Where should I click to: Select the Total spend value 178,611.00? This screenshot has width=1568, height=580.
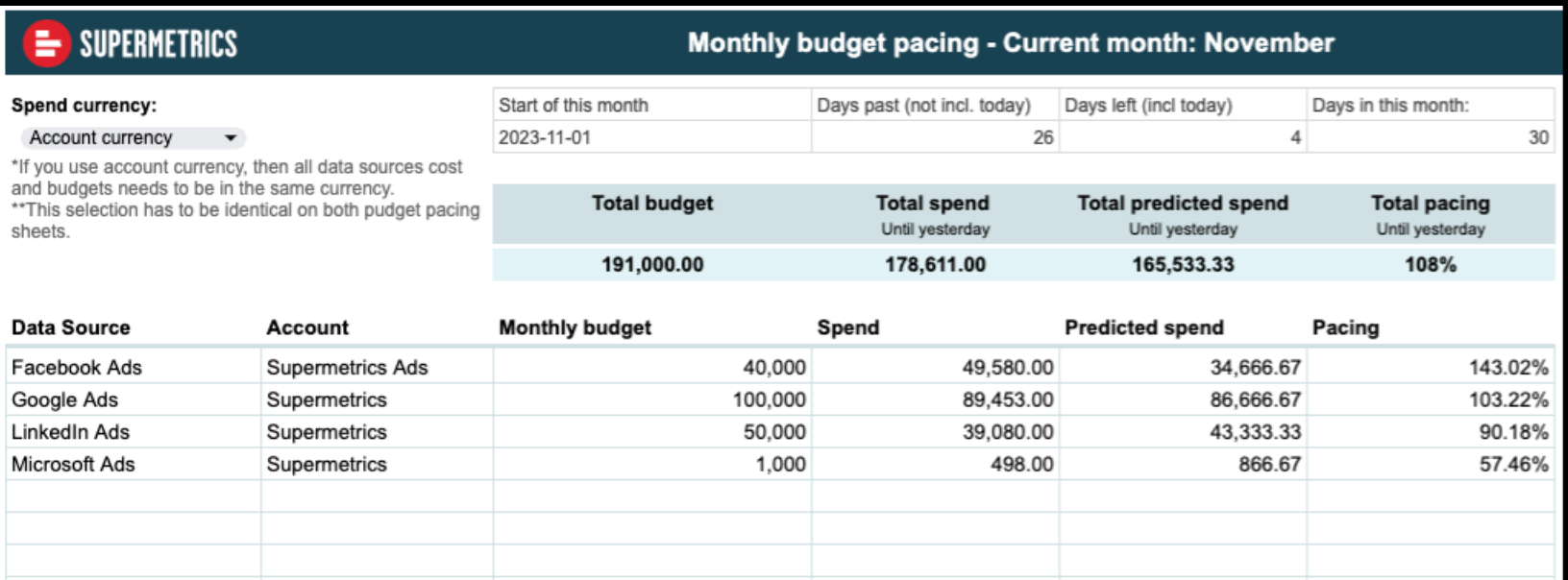click(935, 265)
